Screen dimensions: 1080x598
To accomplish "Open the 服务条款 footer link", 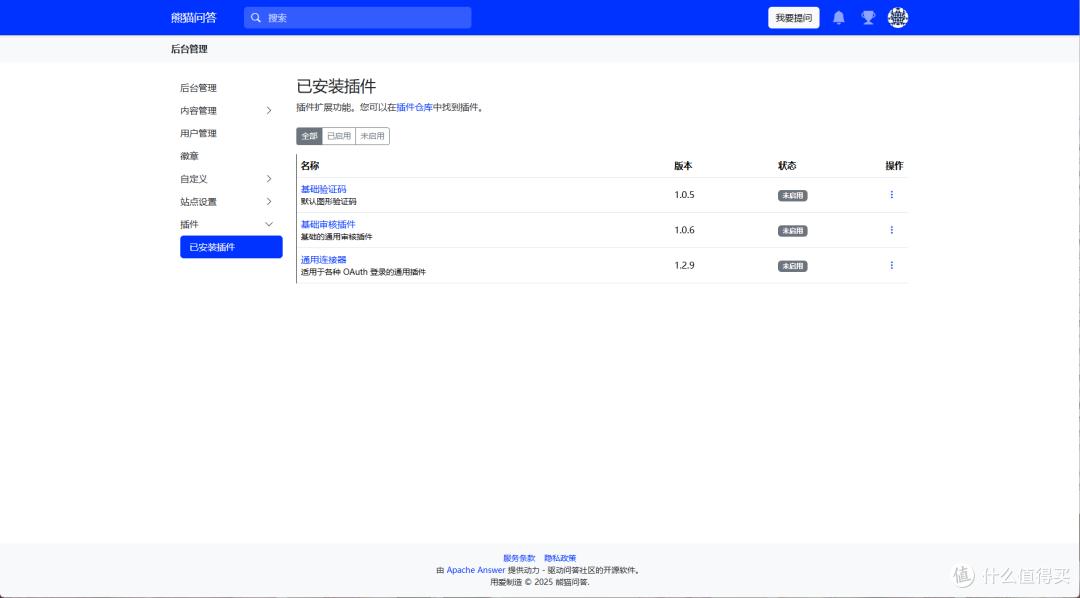I will coord(519,558).
